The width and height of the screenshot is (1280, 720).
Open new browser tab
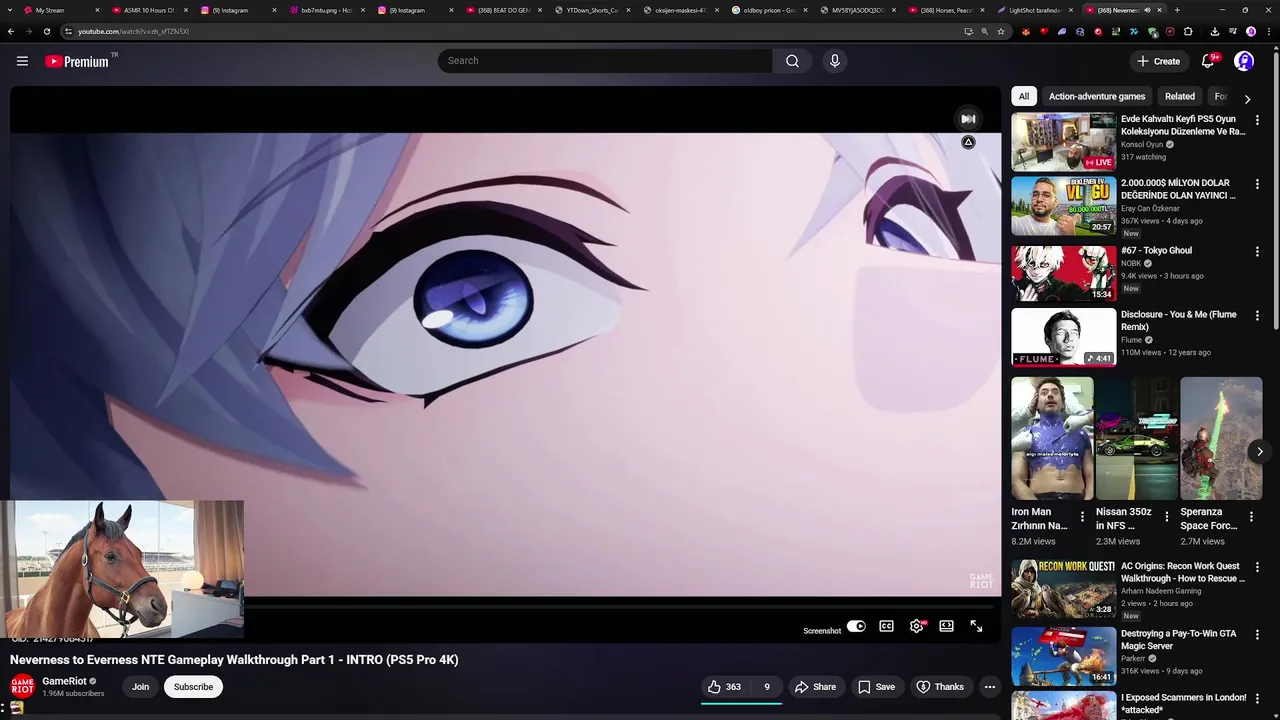click(1177, 10)
